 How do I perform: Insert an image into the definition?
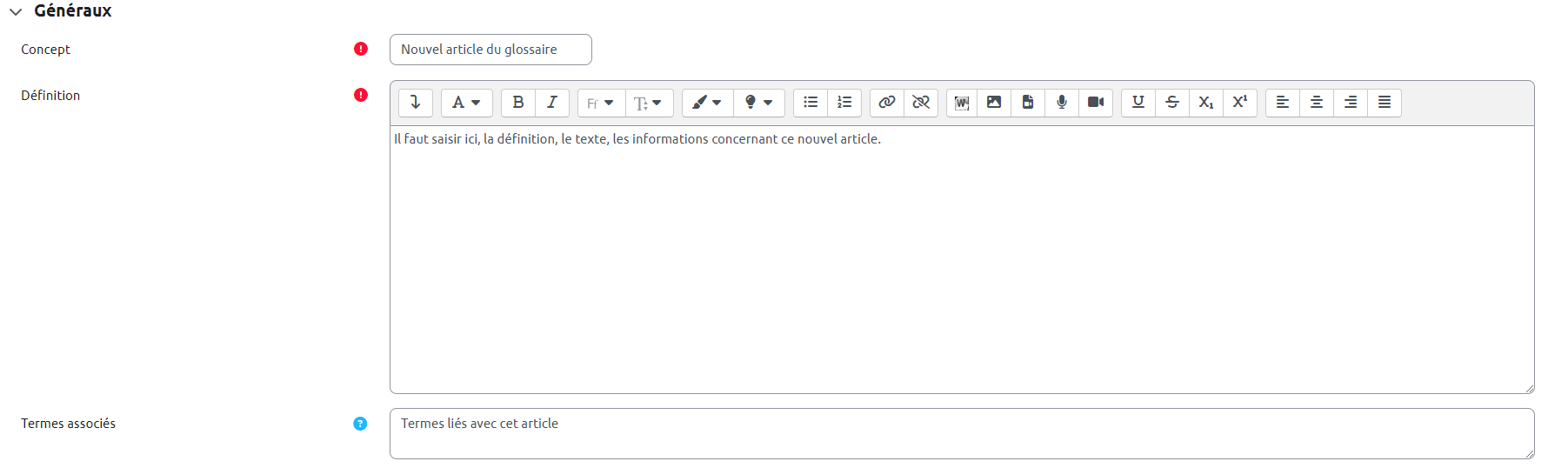(x=994, y=103)
